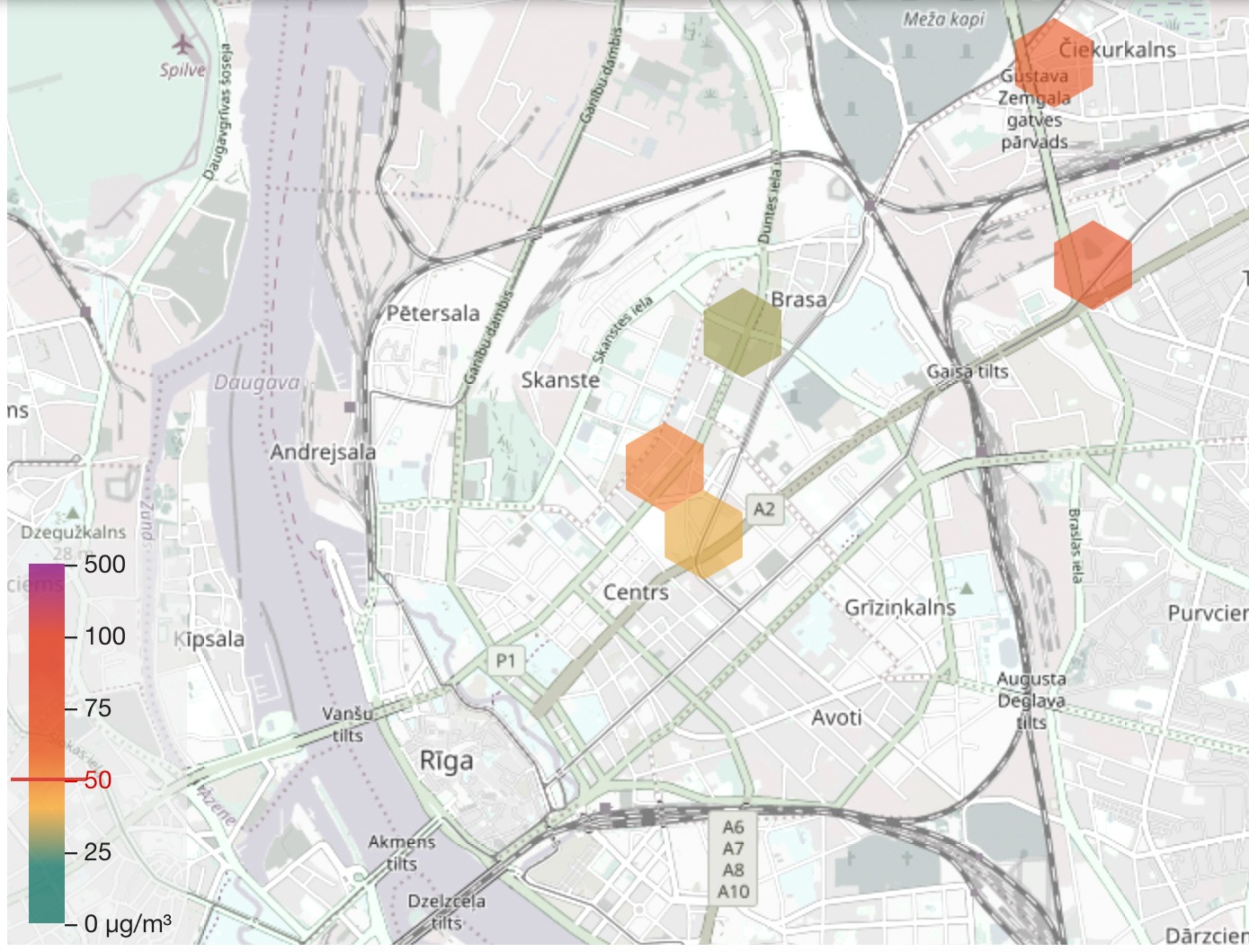Screen dimensions: 1249x952
Task: Click the Ķīpsala label
Action: (209, 639)
